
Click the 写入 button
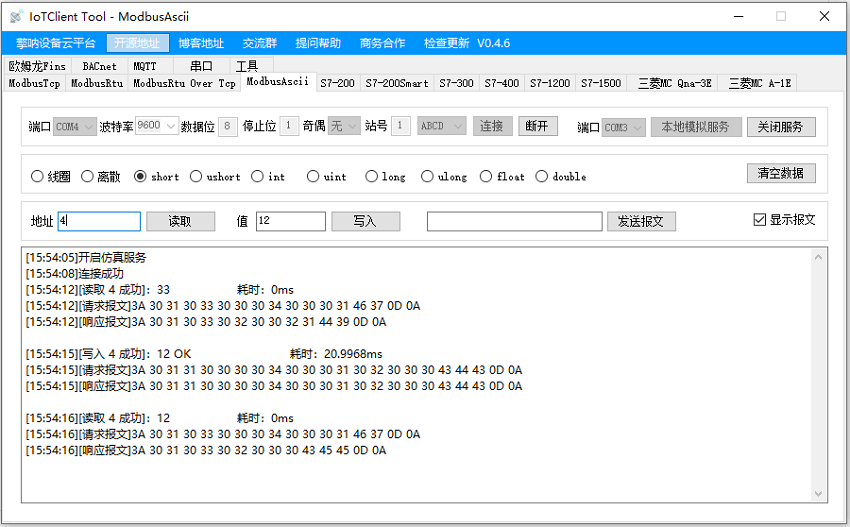point(365,222)
